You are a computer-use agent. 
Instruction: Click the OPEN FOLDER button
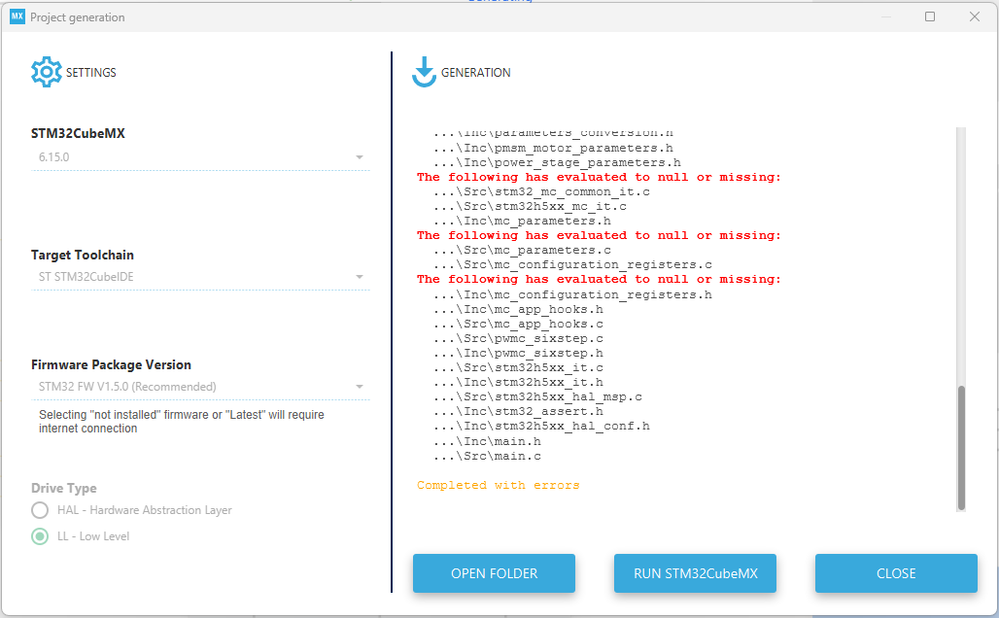pos(494,573)
